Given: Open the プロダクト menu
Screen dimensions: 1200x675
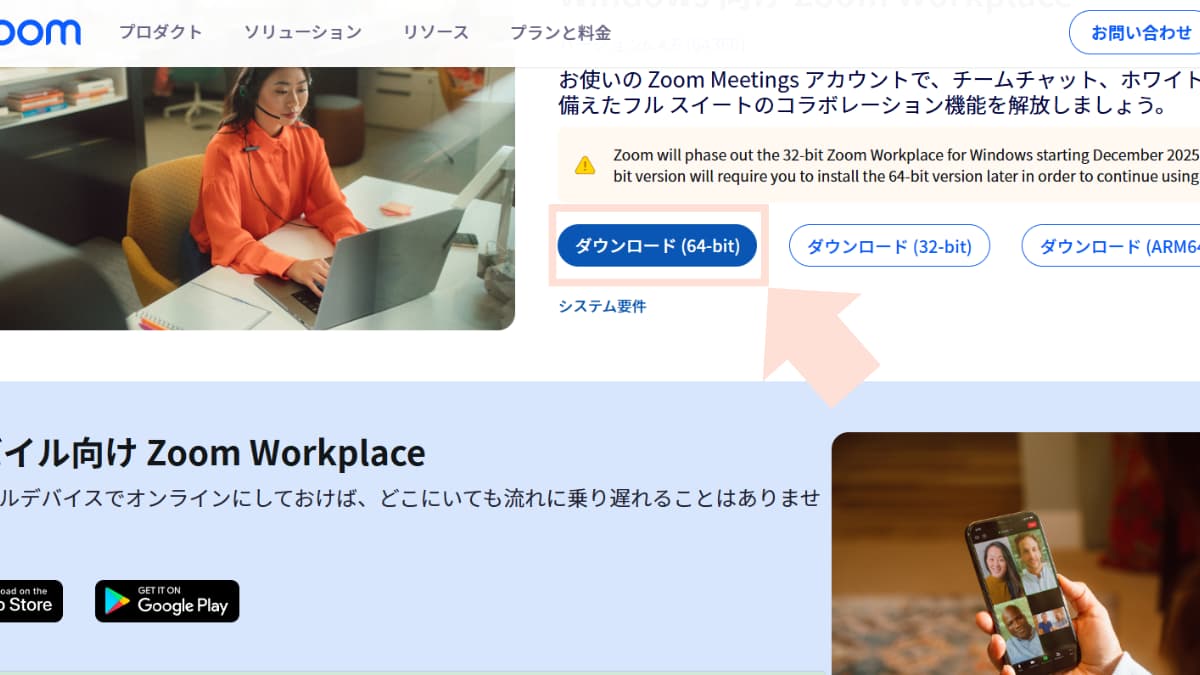Looking at the screenshot, I should (x=160, y=33).
